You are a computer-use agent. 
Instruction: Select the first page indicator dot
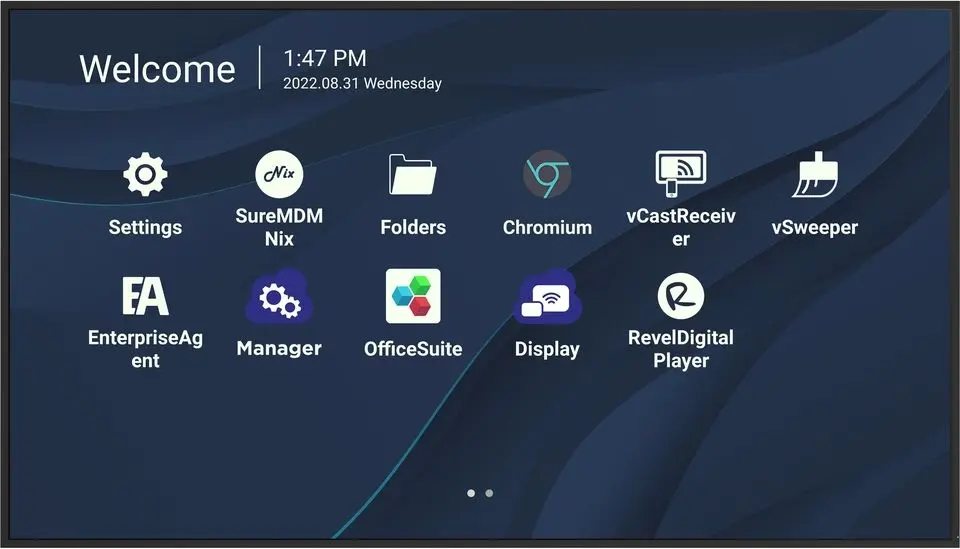coord(471,493)
